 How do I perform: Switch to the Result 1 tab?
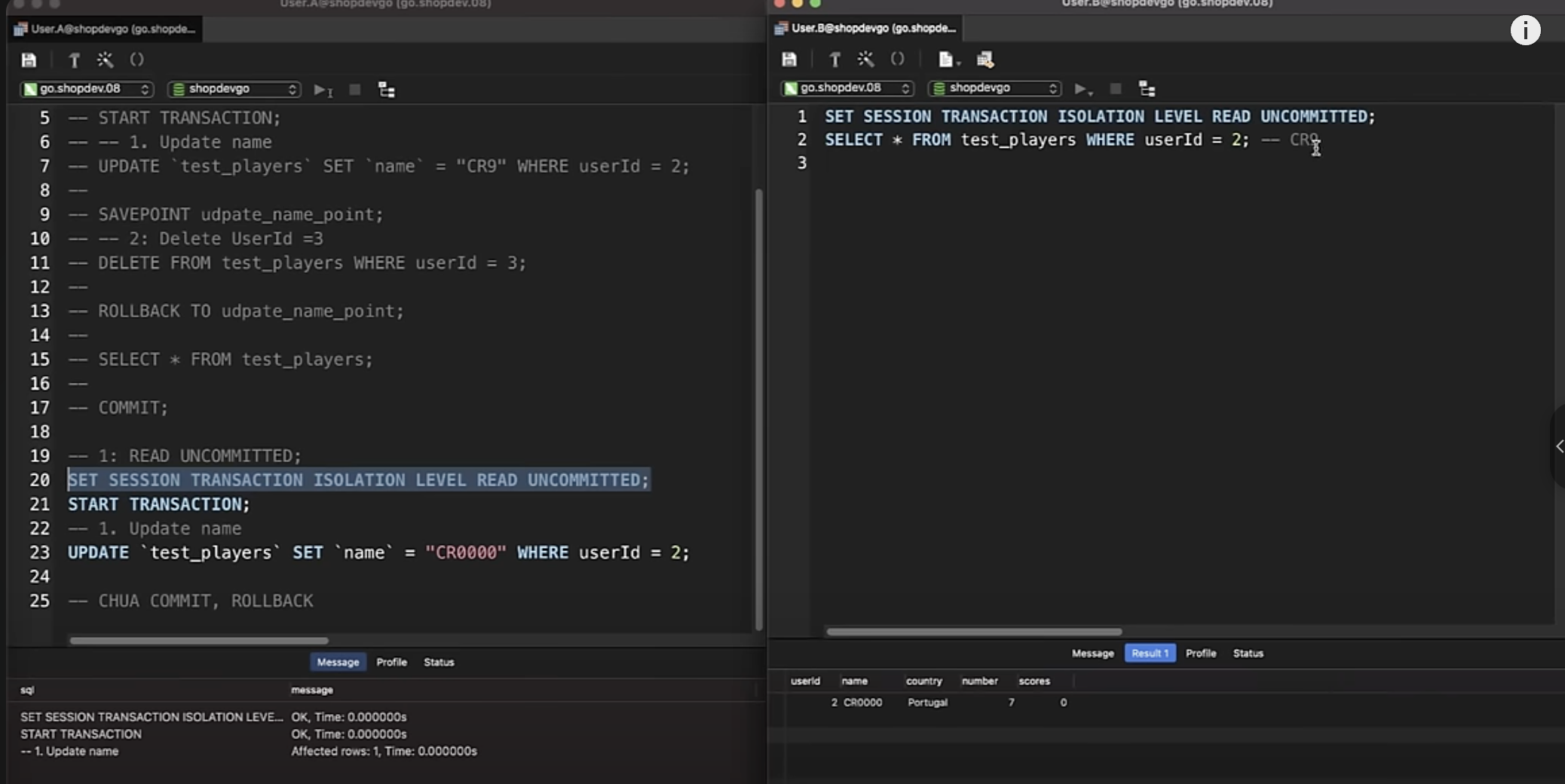[1150, 654]
